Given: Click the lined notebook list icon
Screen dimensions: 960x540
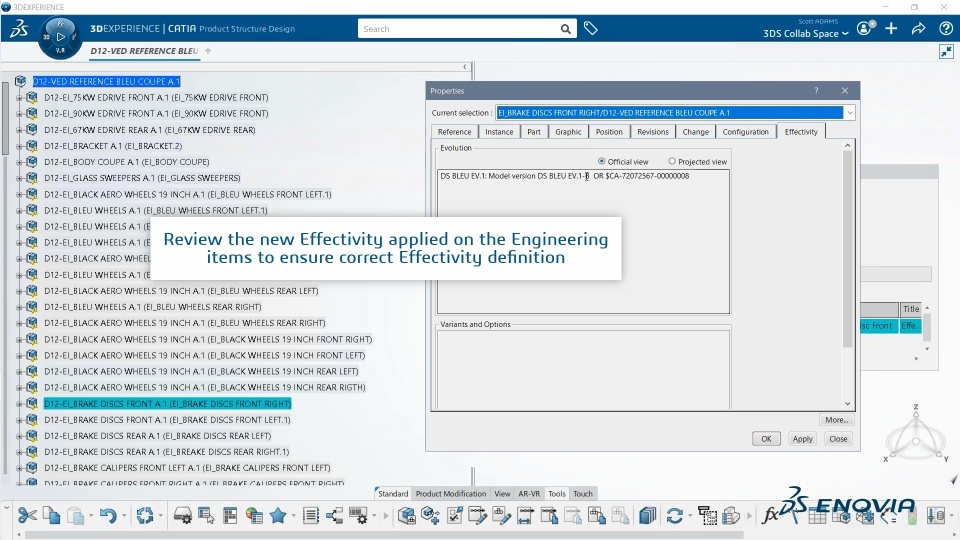Looking at the screenshot, I should [x=310, y=516].
